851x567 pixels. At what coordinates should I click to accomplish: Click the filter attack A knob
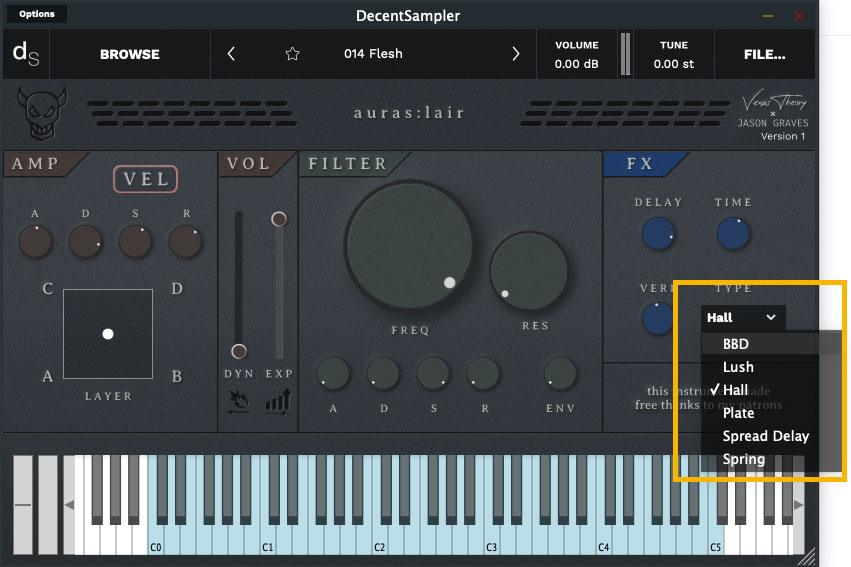click(x=333, y=373)
